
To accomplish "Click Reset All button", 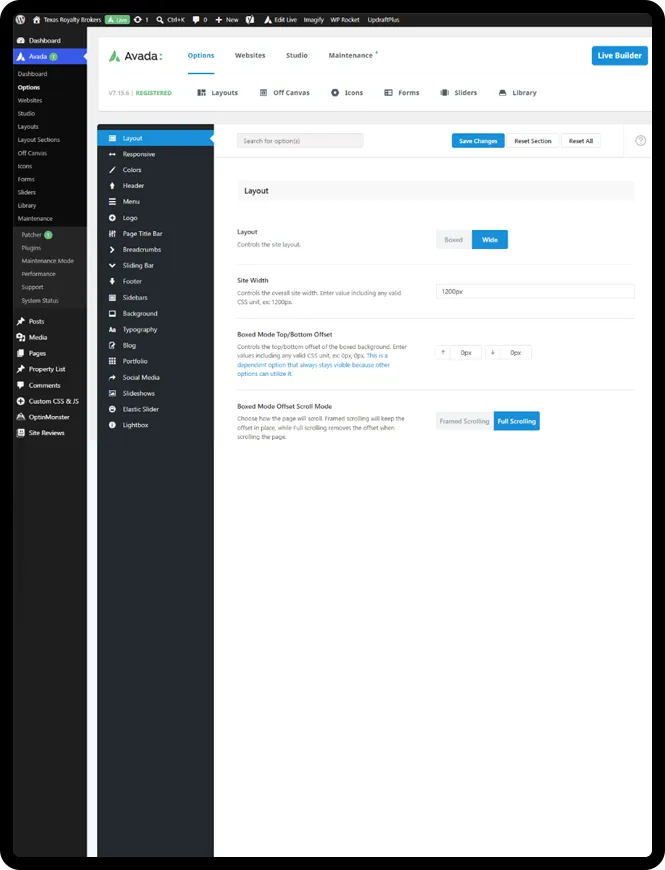I will click(581, 141).
